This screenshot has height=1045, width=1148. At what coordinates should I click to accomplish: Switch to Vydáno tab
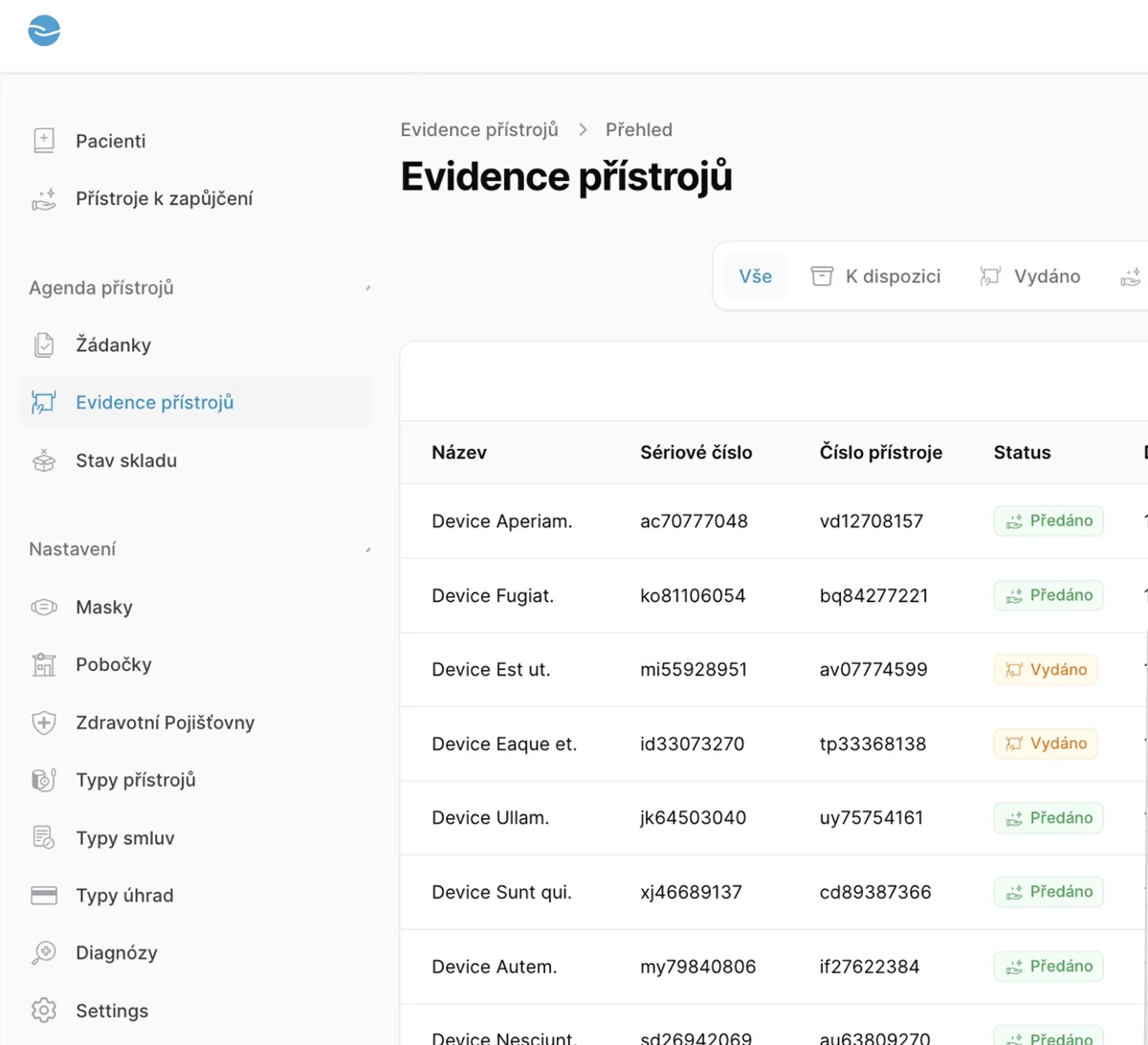(1030, 277)
